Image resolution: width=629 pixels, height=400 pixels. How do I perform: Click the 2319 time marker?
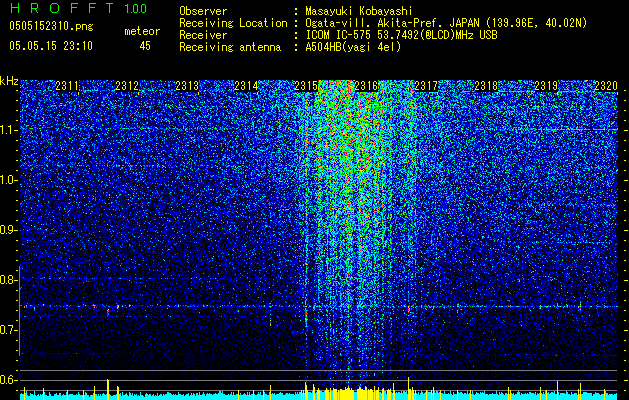pos(546,86)
